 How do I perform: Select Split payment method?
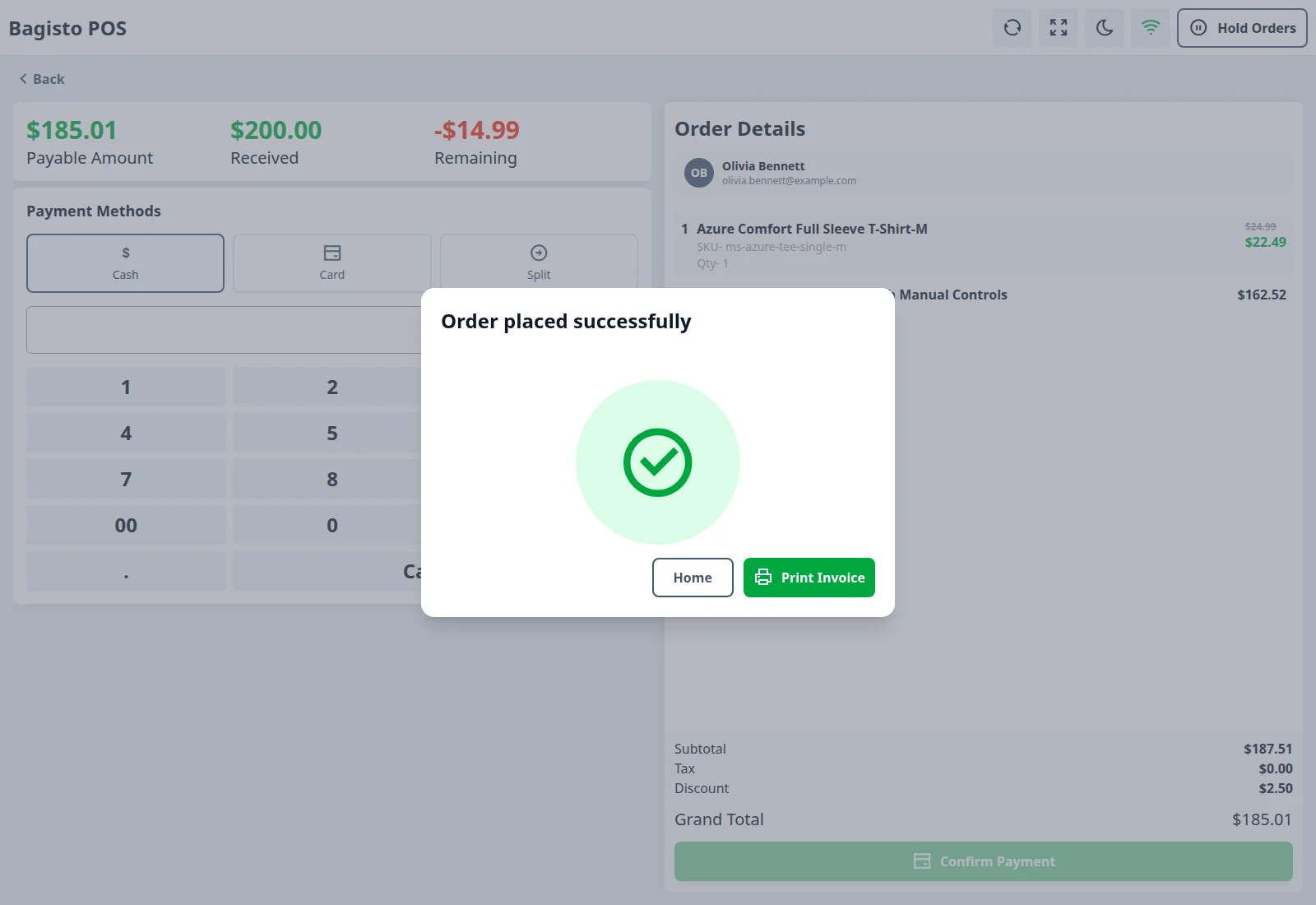click(x=539, y=263)
